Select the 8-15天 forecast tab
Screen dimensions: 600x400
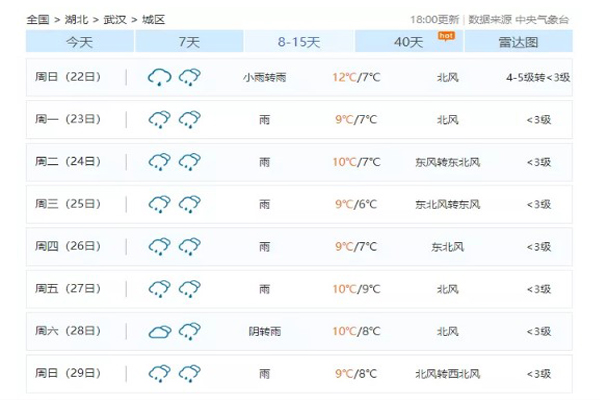(299, 41)
